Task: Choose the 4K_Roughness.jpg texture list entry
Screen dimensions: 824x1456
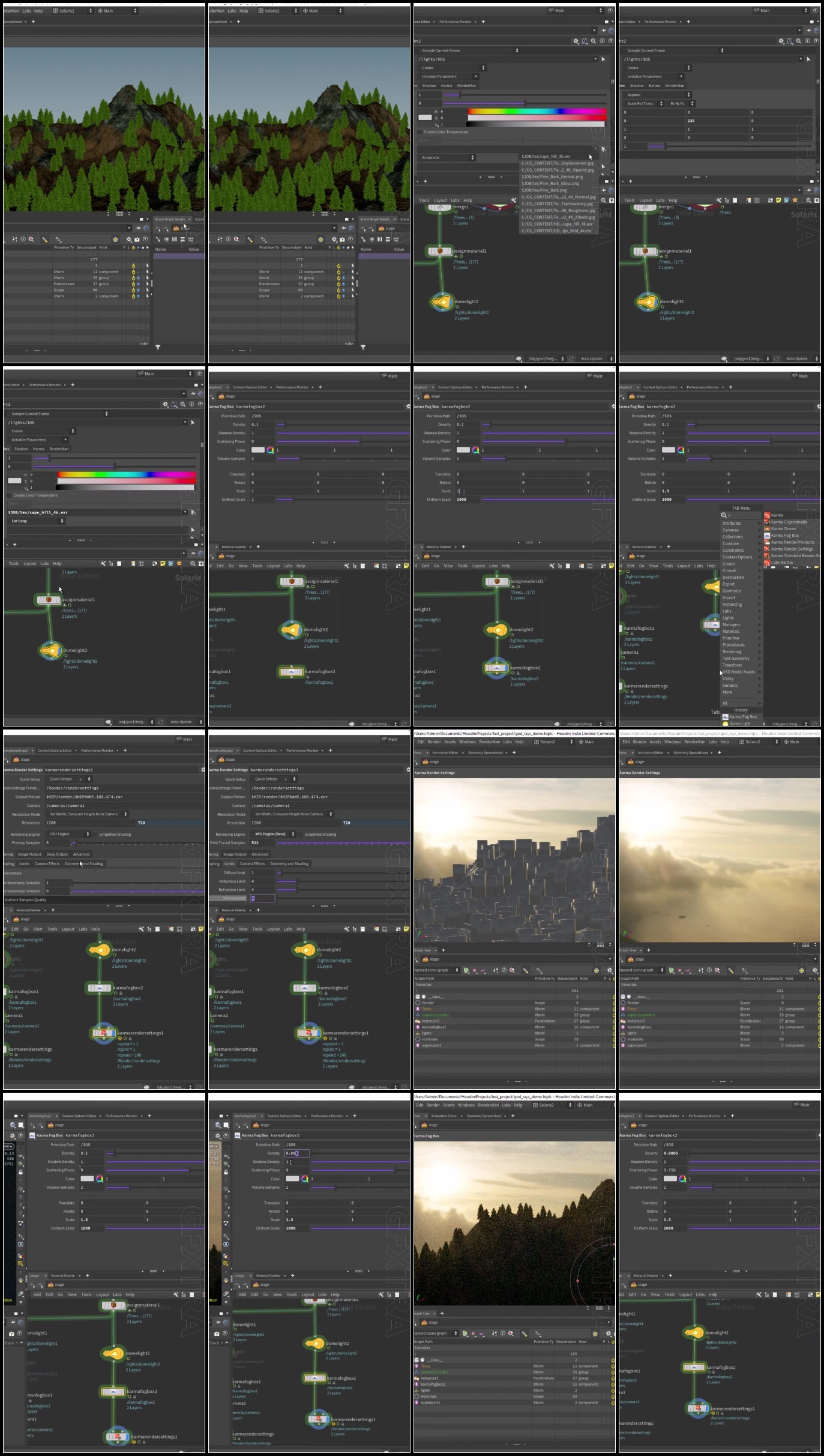Action: tap(558, 210)
